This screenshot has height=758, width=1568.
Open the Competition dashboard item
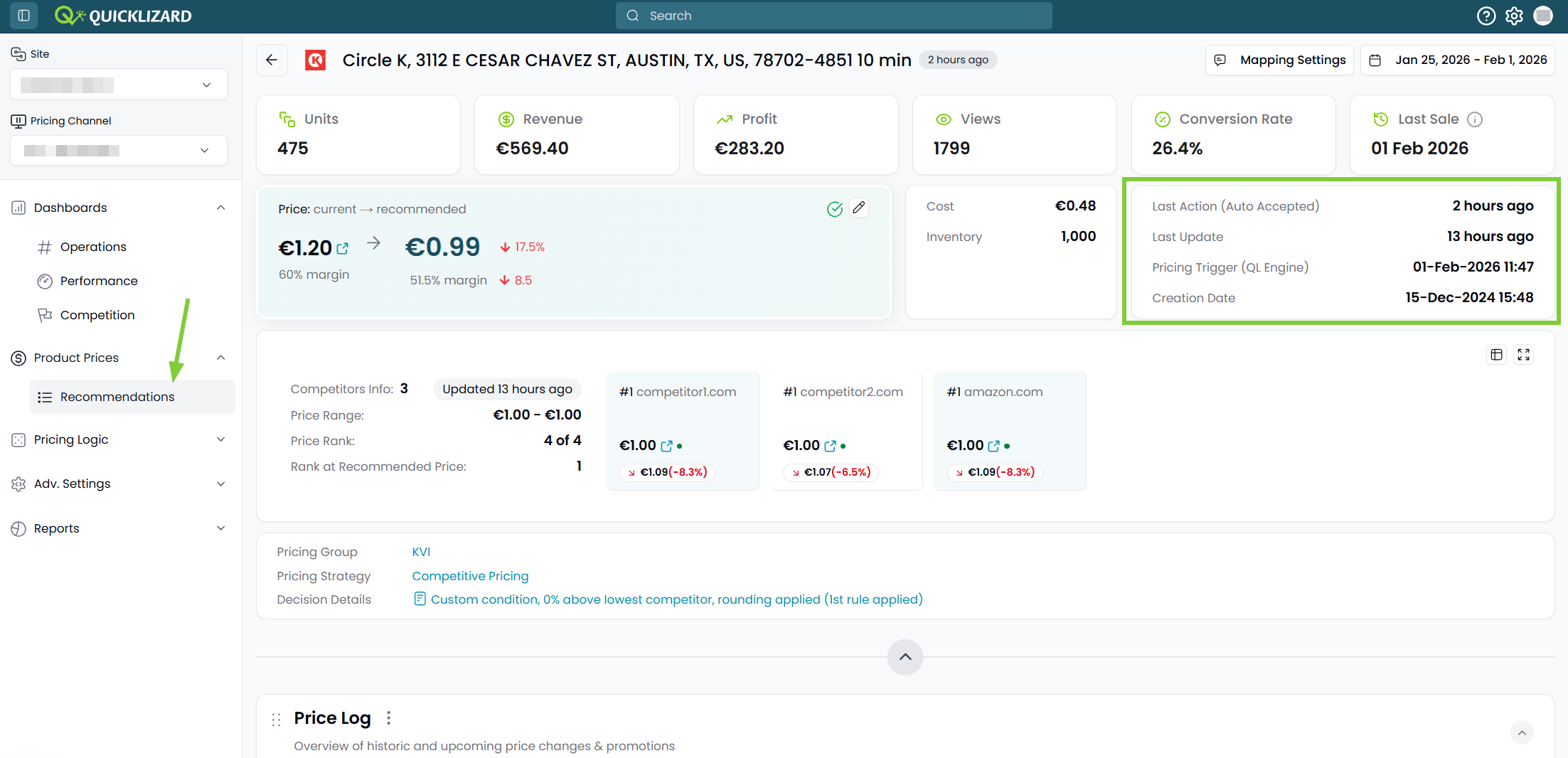97,315
